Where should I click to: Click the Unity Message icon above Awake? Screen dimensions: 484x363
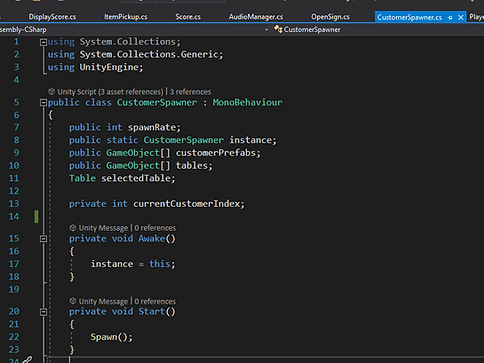pos(73,228)
